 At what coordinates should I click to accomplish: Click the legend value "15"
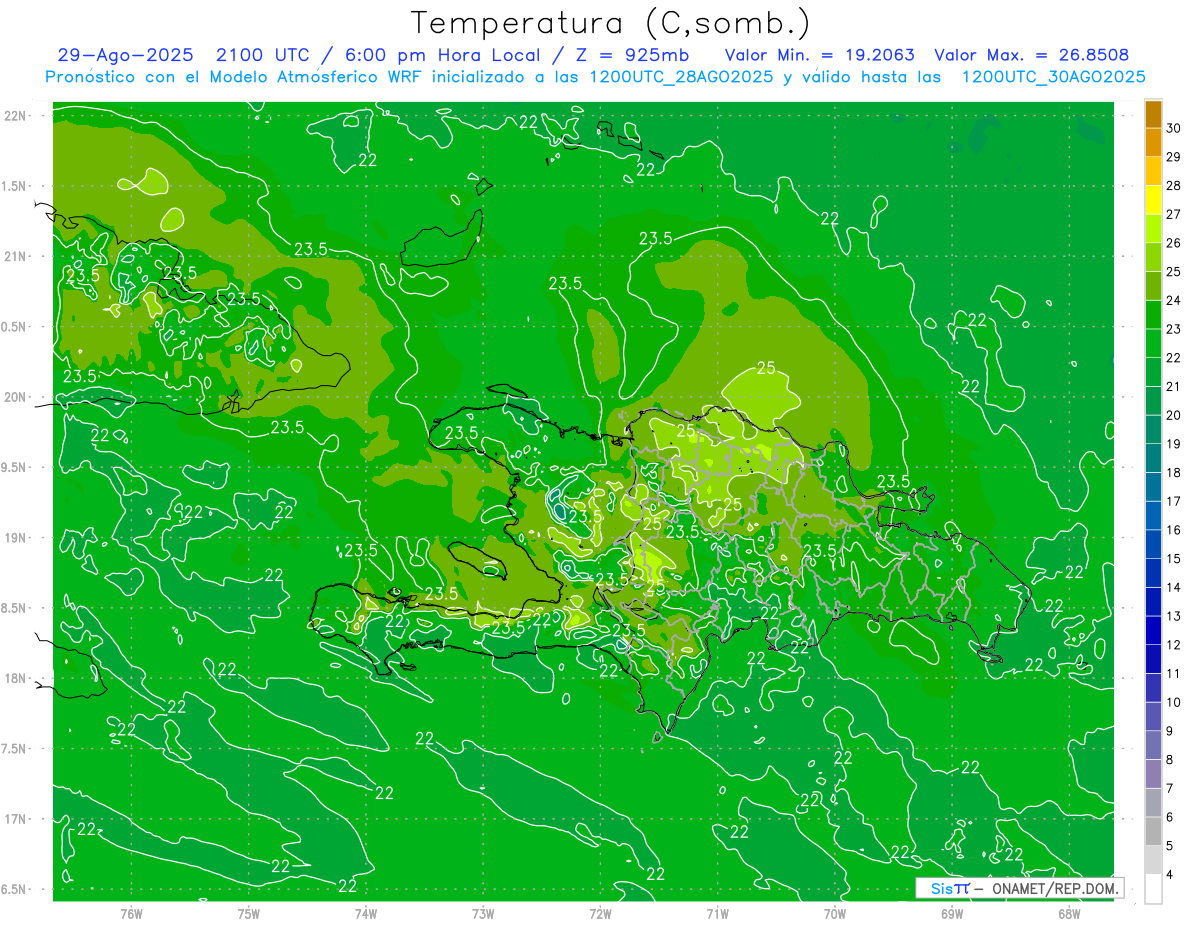(x=1175, y=558)
